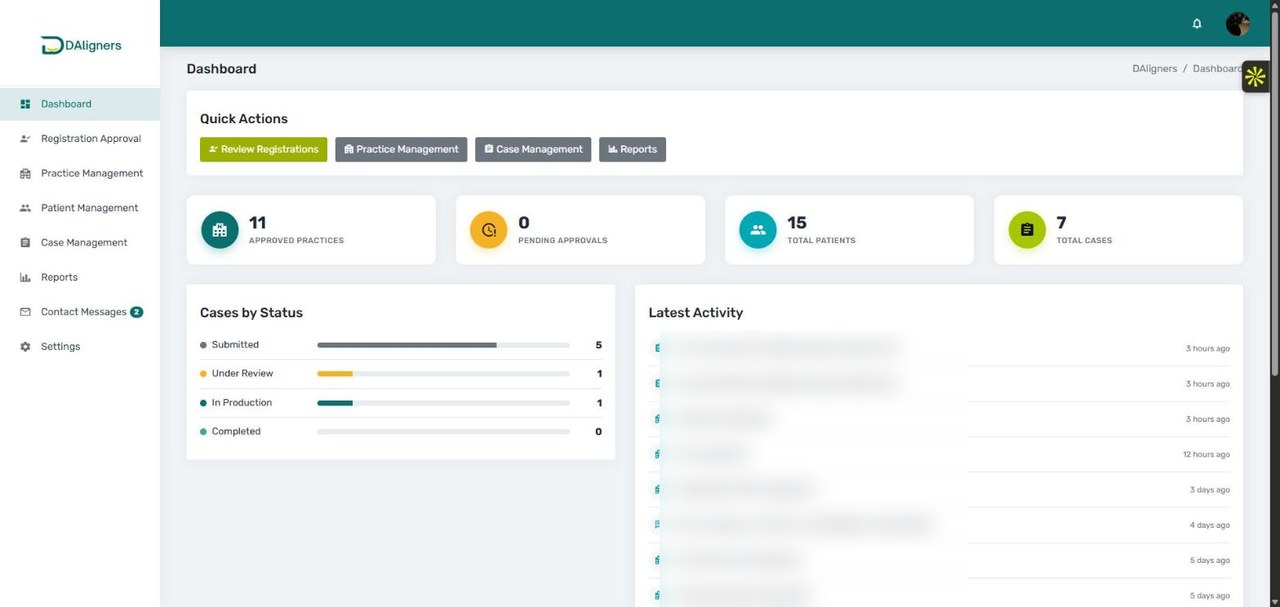Click the Cases by Status heading
Viewport: 1280px width, 607px height.
[x=251, y=313]
